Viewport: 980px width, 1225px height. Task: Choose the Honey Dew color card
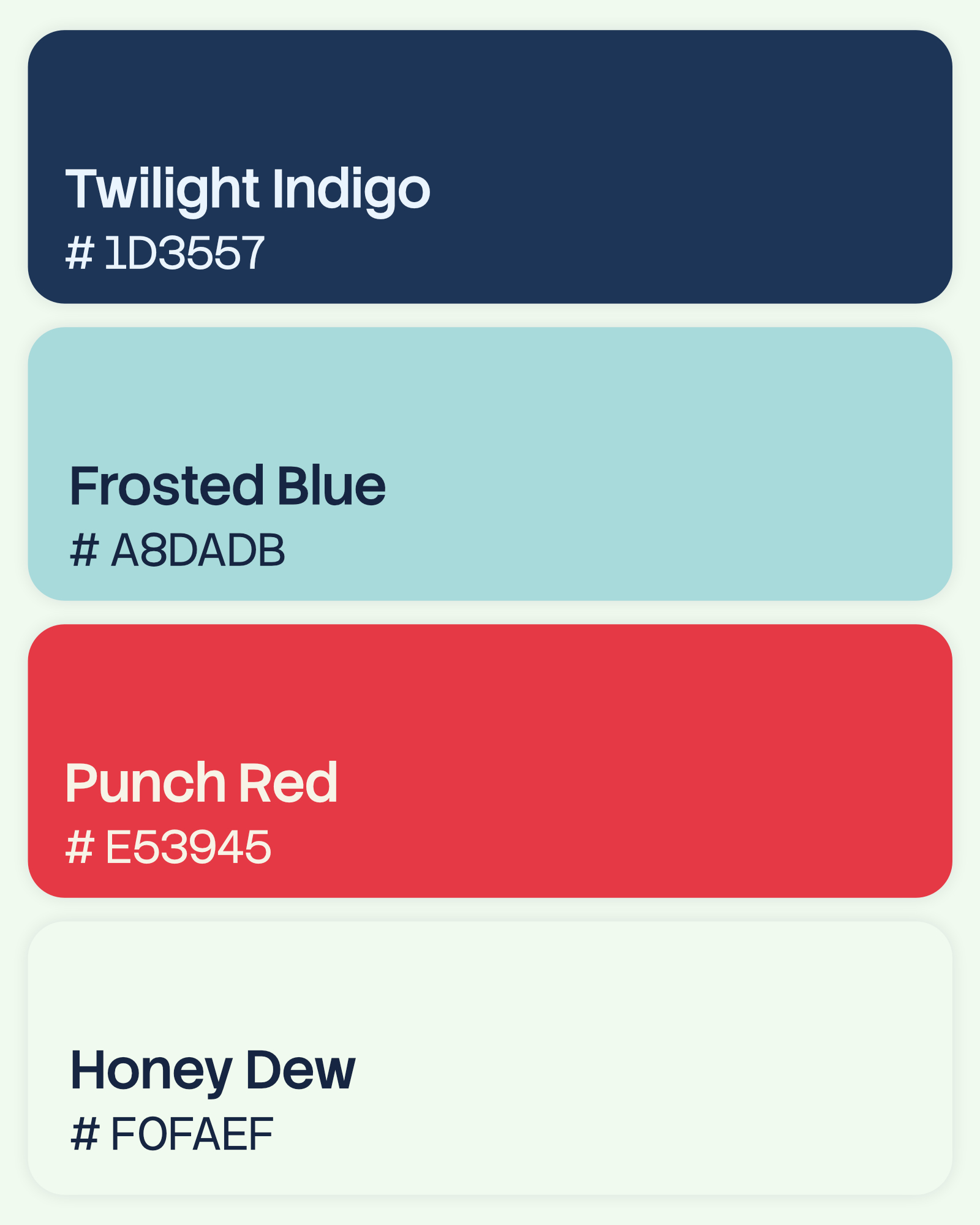[490, 1058]
